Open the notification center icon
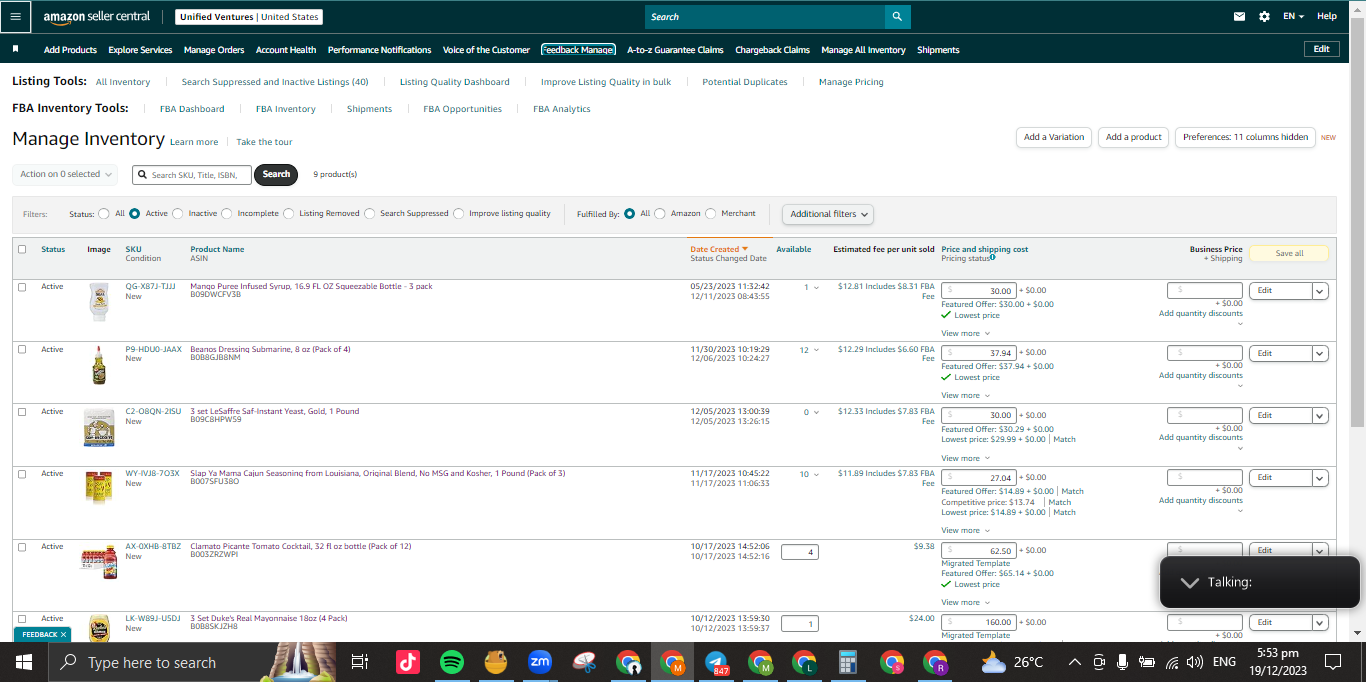The width and height of the screenshot is (1366, 682). (1332, 662)
